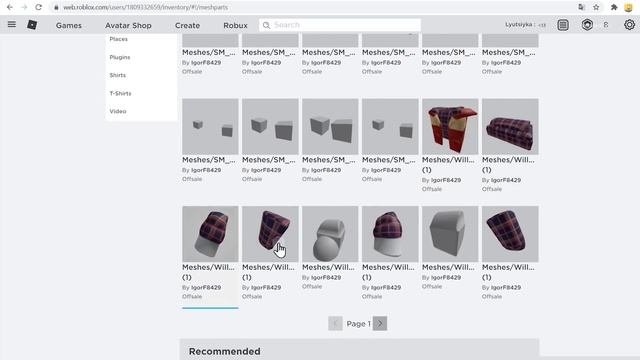Click the browser forward arrow
Image resolution: width=640 pixels, height=360 pixels.
pyautogui.click(x=24, y=7)
